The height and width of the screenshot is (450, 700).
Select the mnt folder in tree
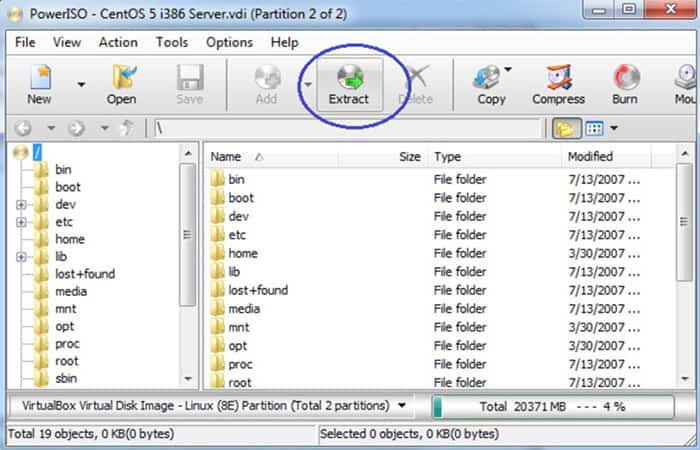coord(66,309)
